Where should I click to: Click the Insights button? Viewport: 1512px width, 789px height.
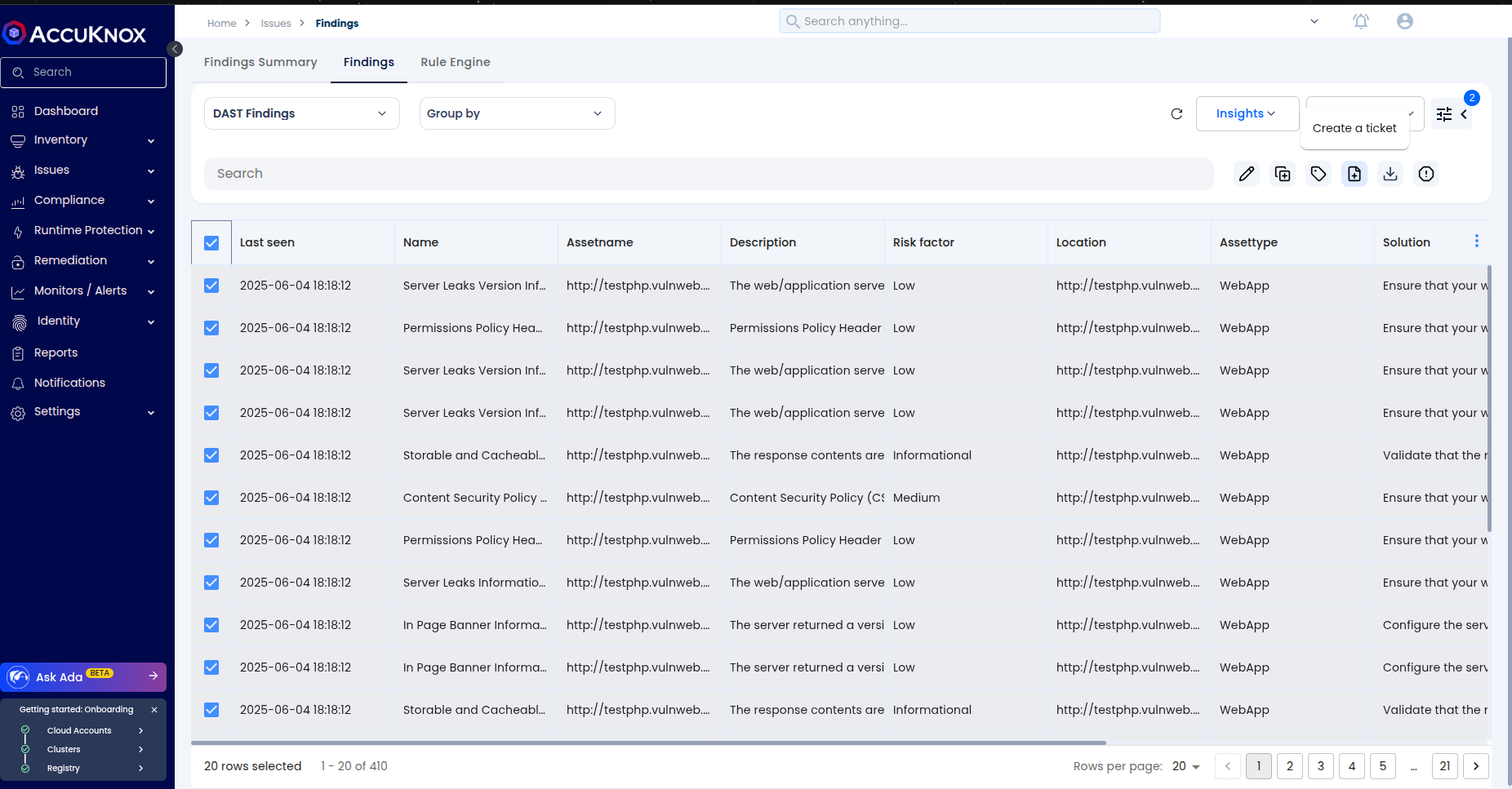point(1246,113)
